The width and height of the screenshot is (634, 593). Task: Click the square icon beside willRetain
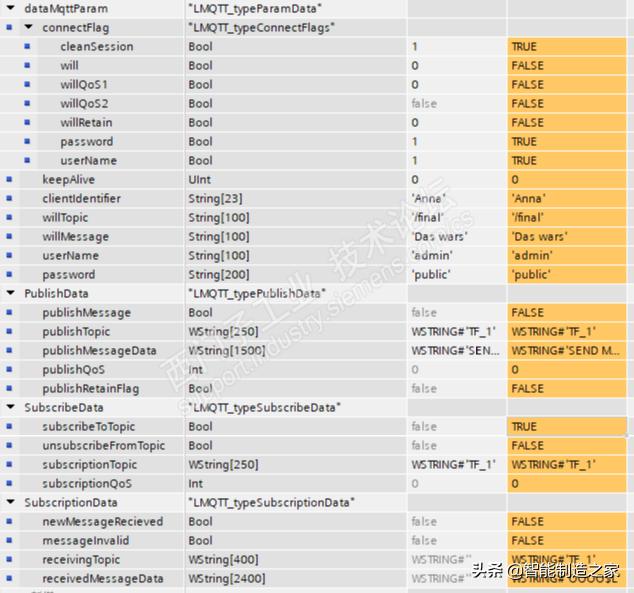click(27, 122)
